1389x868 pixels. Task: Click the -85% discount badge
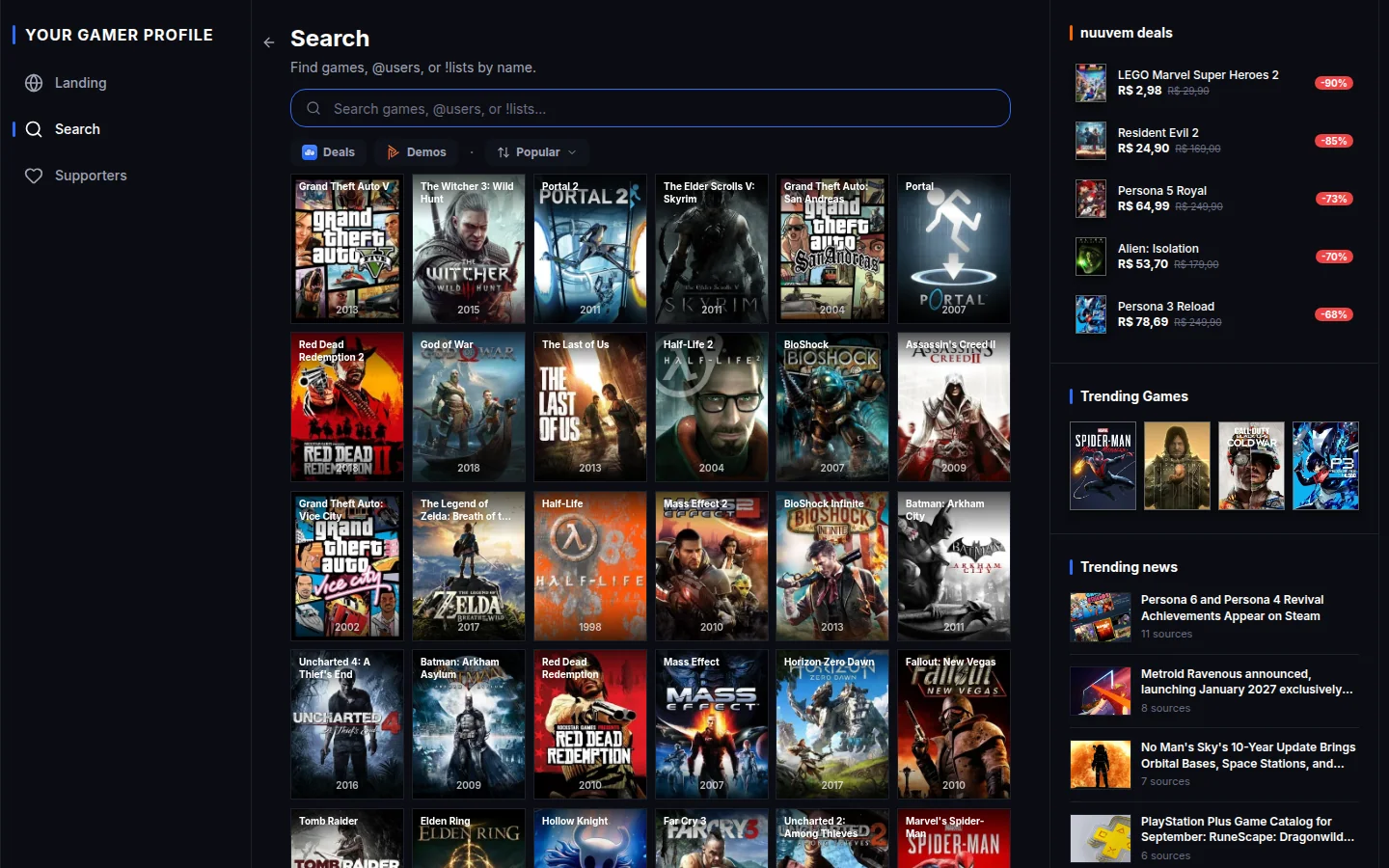1334,141
